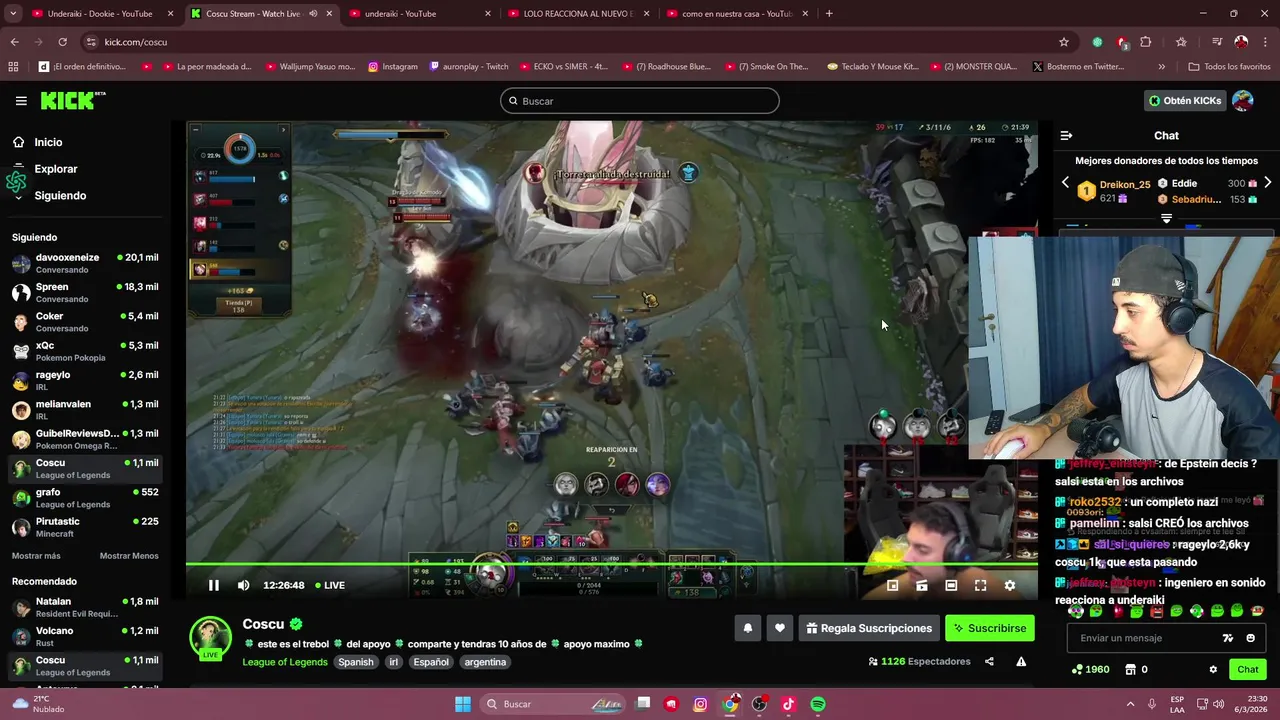Click the 1960 channel points icon

[1090, 669]
